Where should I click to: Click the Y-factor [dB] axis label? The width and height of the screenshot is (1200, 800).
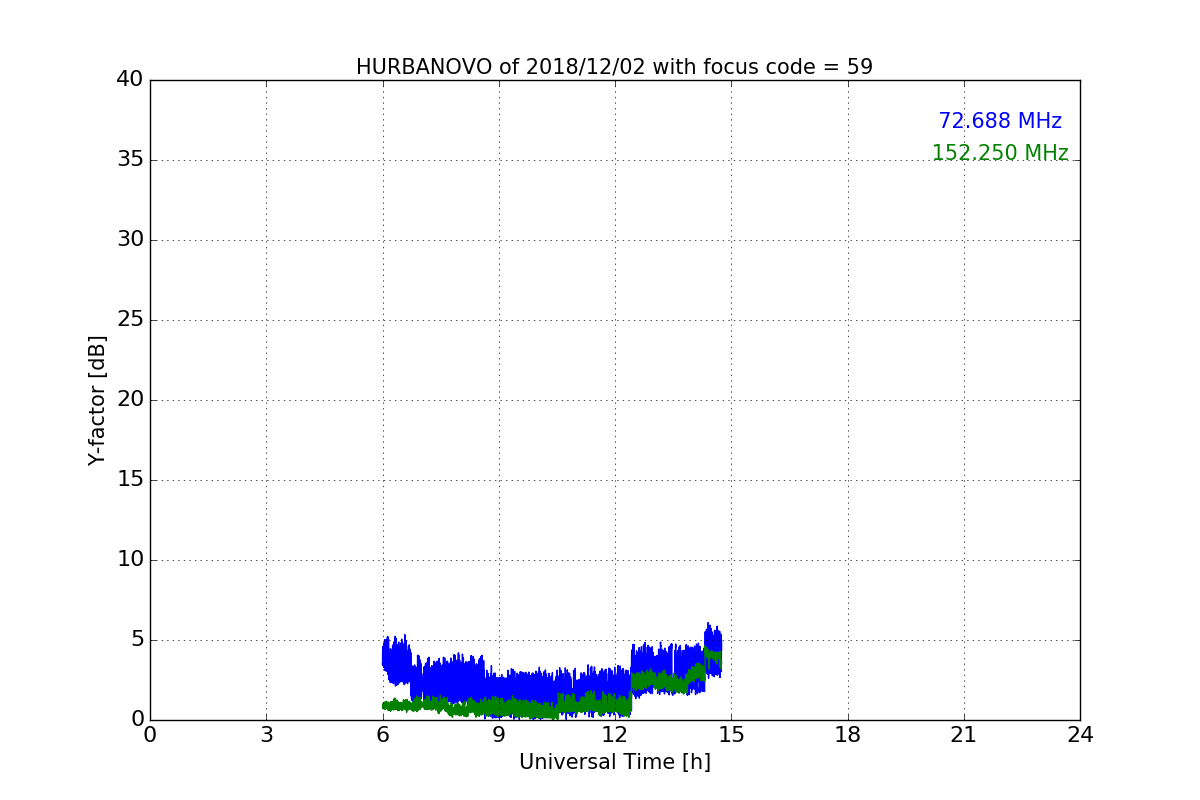97,400
